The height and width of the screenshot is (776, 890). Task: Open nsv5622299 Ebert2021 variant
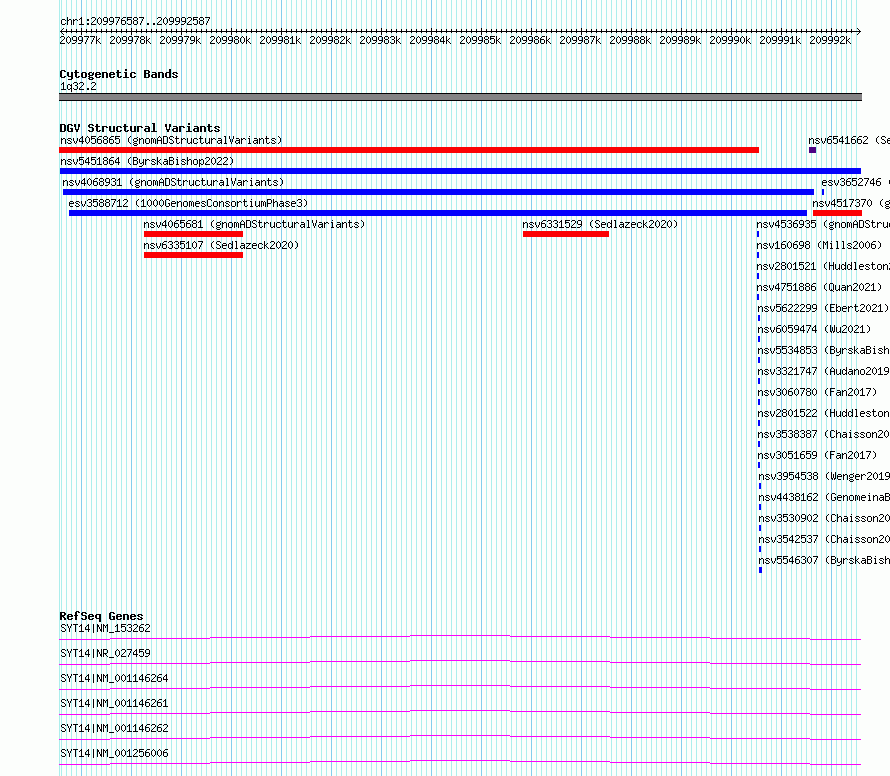[823, 308]
